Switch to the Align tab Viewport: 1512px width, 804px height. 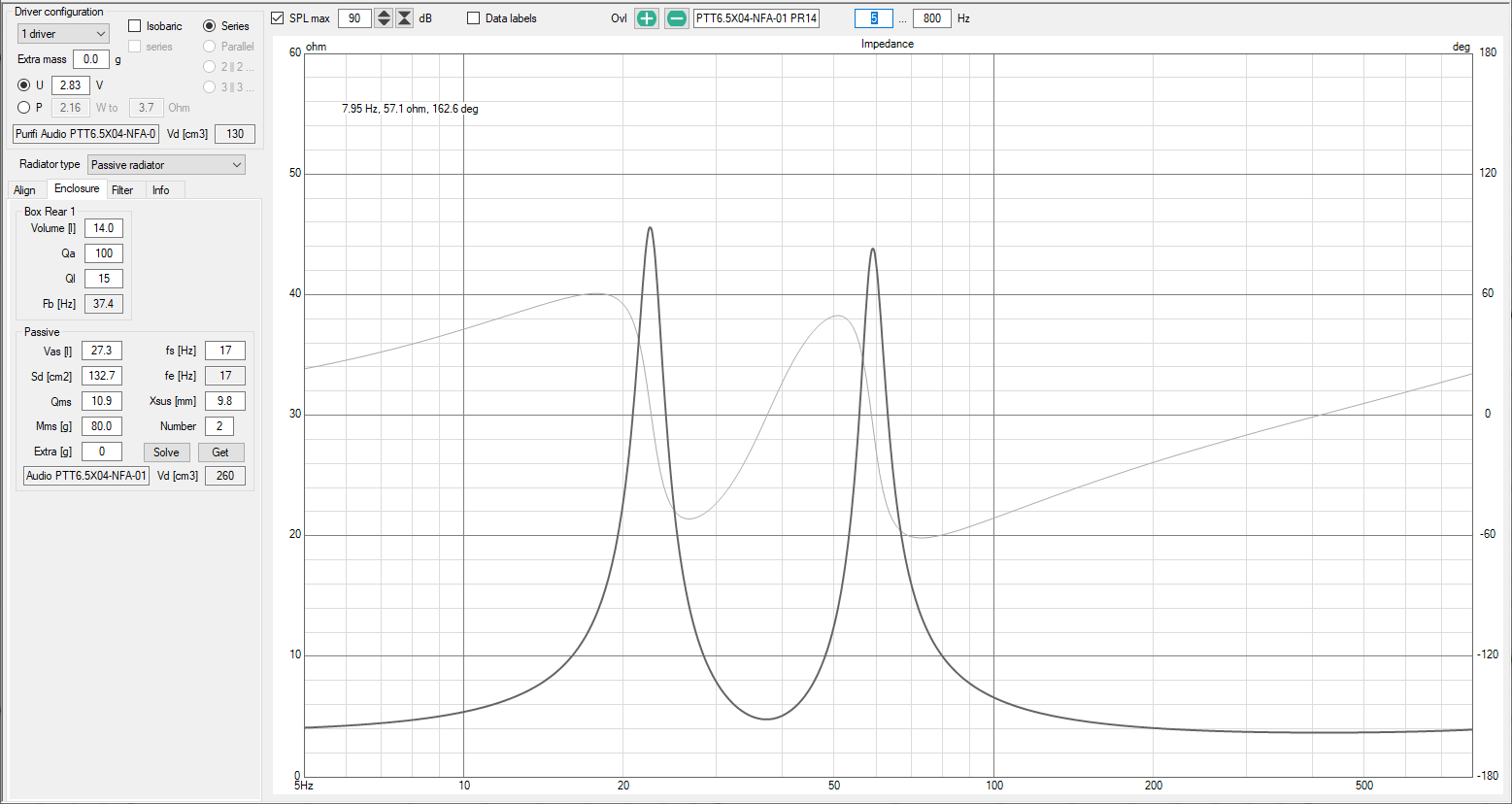coord(25,190)
